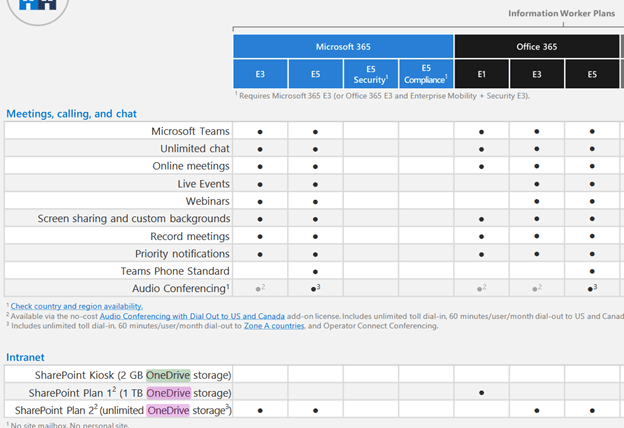Select the Live Events row label
The height and width of the screenshot is (428, 624).
click(x=203, y=184)
